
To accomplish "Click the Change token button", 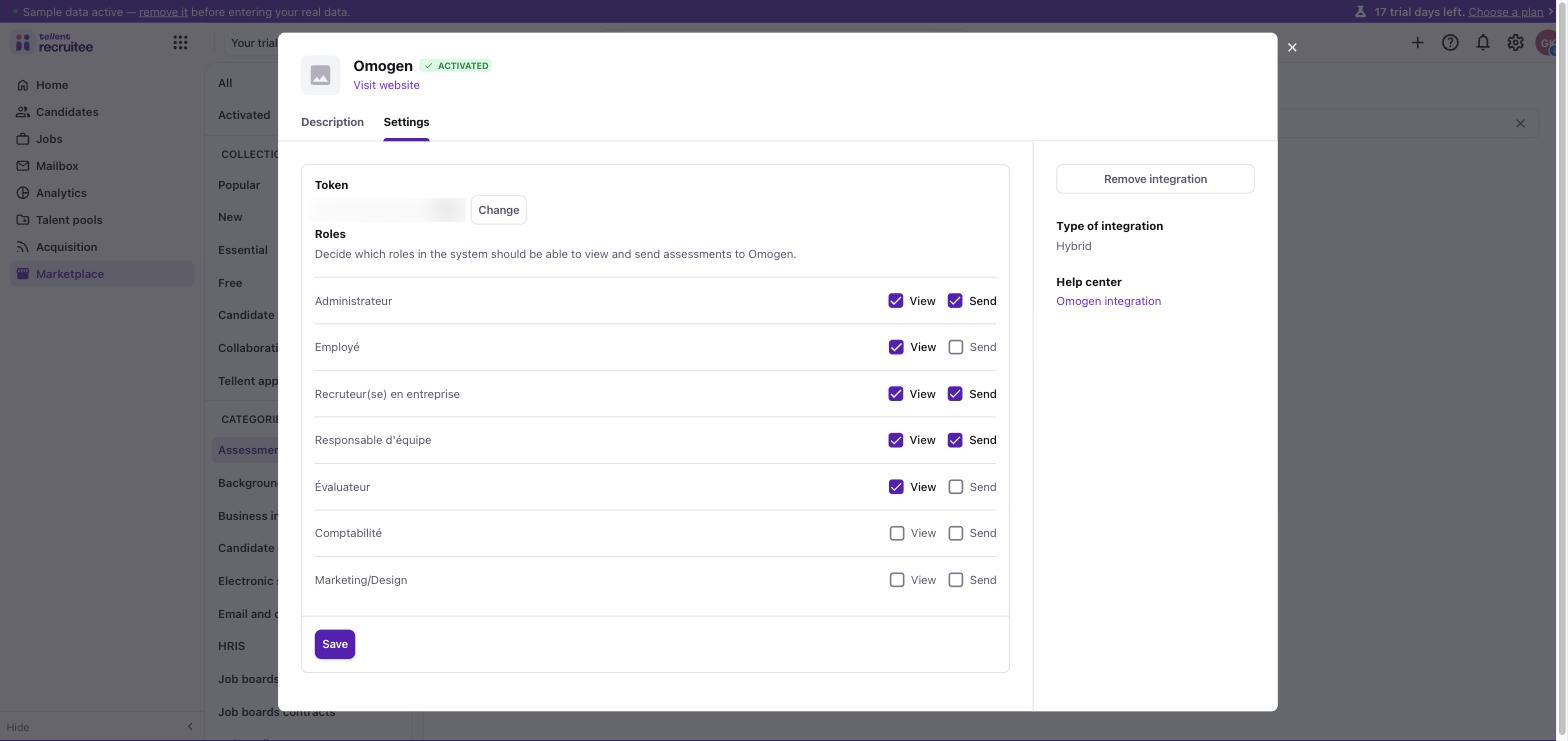I will (x=498, y=210).
